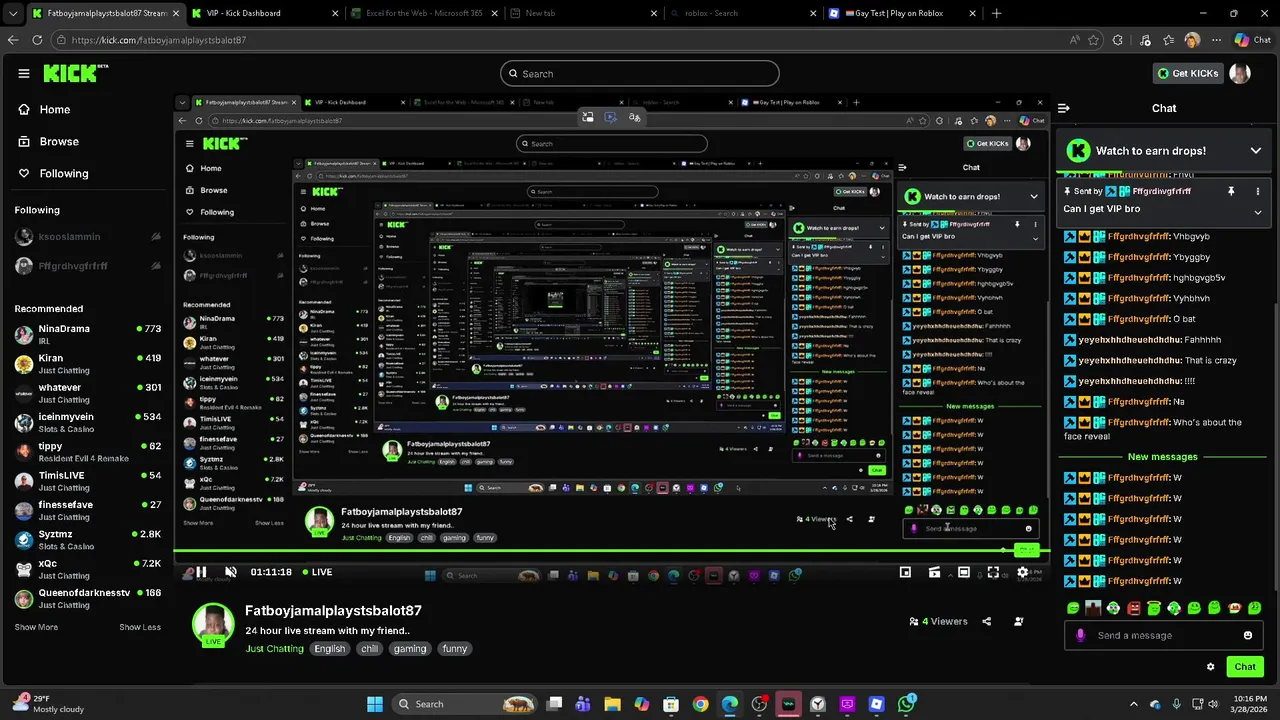
Task: Toggle fullscreen on the video player
Action: pyautogui.click(x=993, y=572)
